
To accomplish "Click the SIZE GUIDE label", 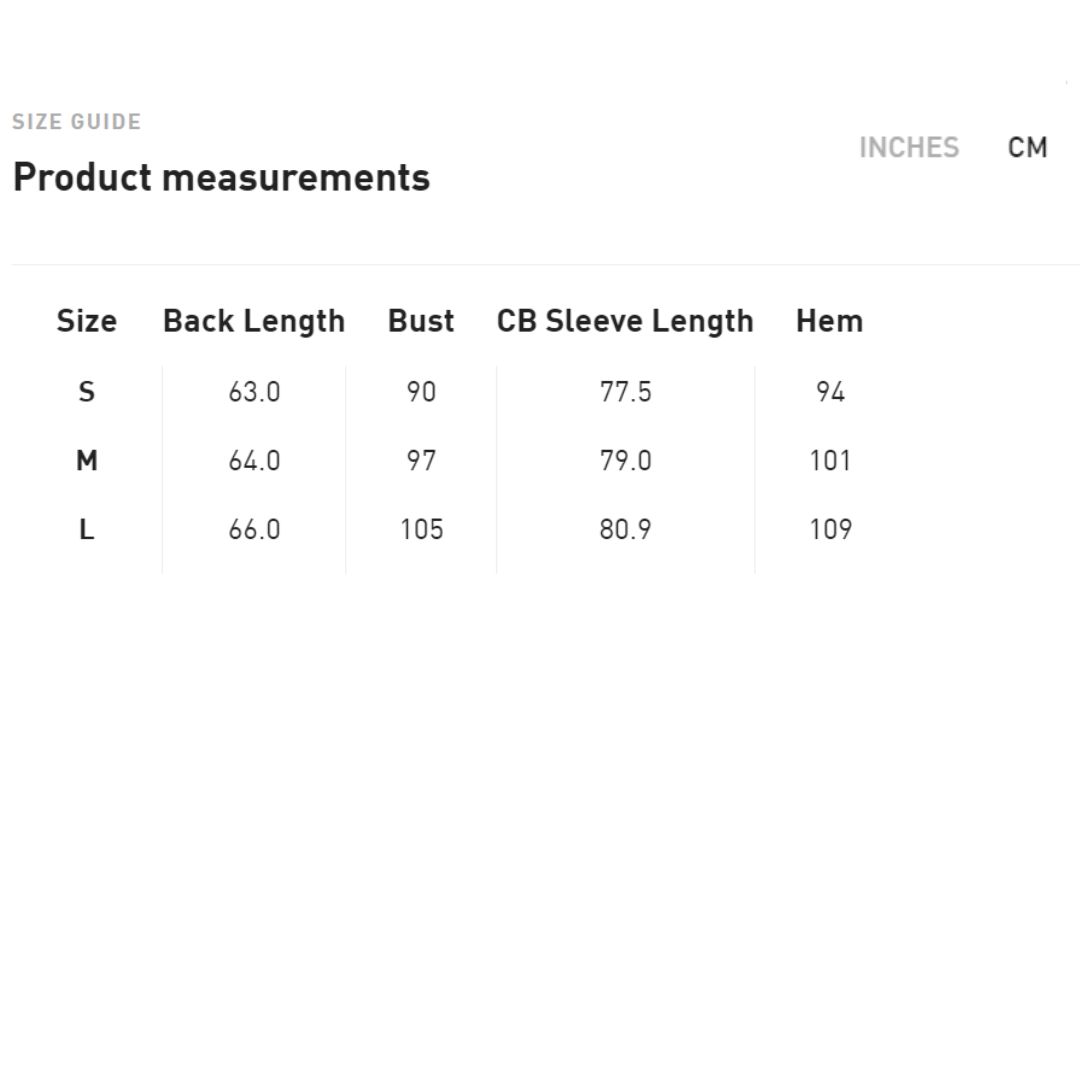I will [x=76, y=122].
